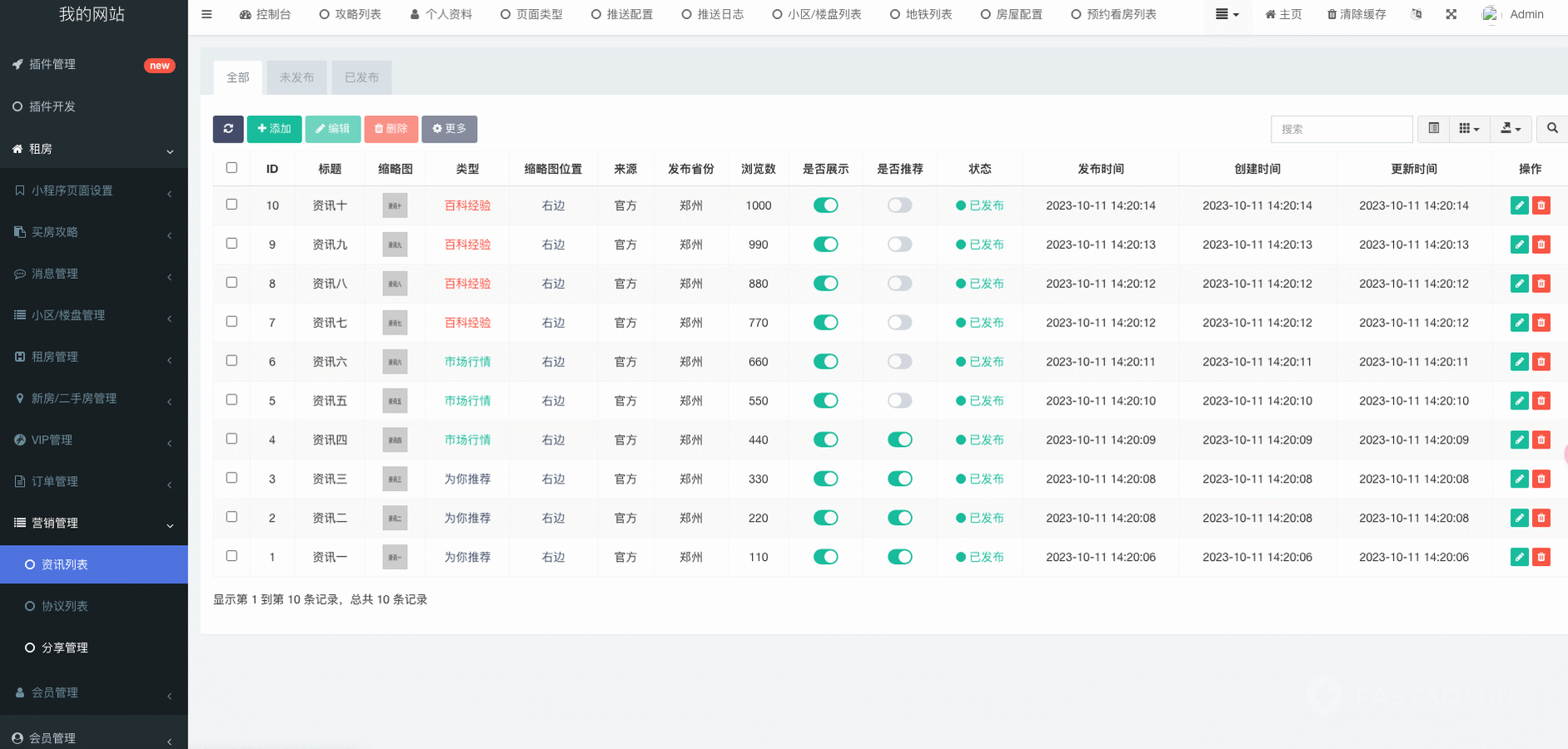Screen dimensions: 1568x749
Task: Click the green 添加 button
Action: click(274, 129)
